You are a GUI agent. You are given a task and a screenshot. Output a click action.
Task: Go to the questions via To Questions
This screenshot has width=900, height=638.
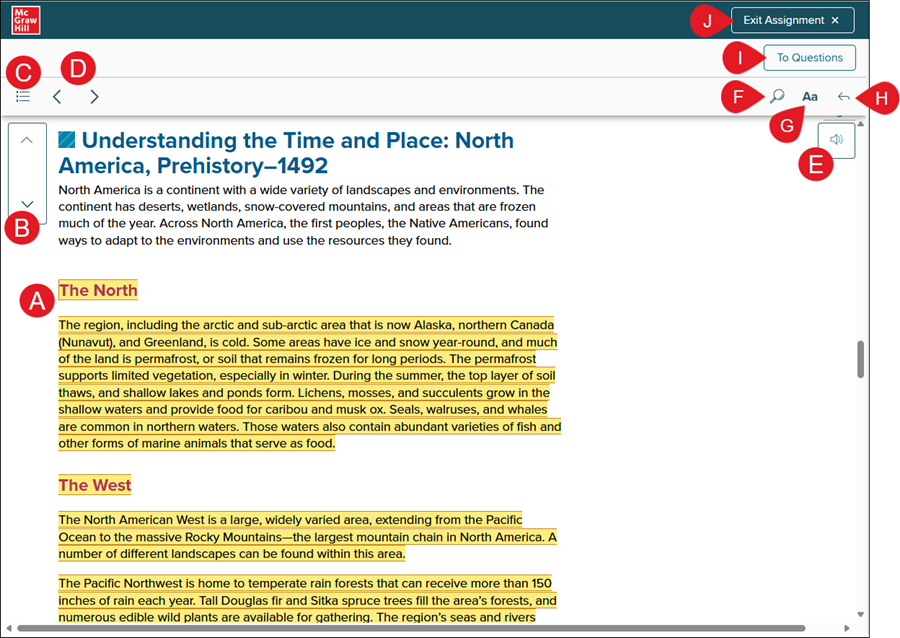pyautogui.click(x=809, y=58)
